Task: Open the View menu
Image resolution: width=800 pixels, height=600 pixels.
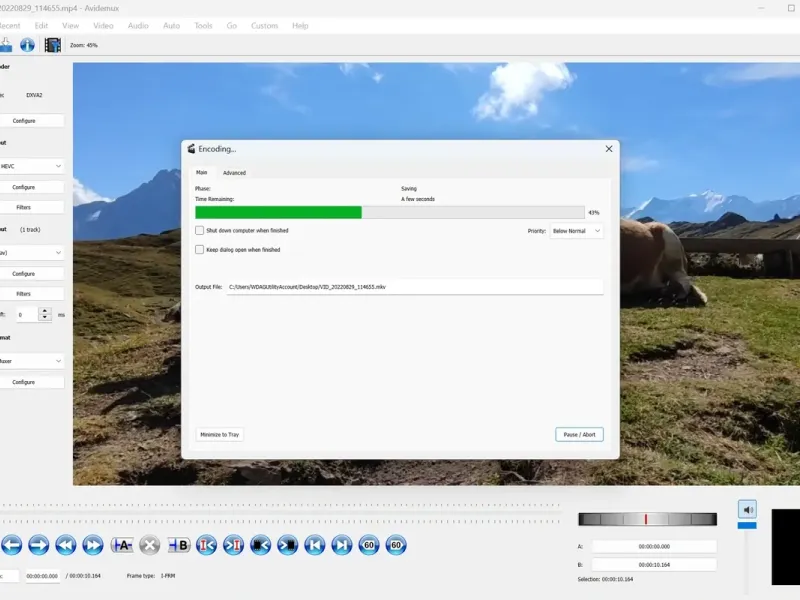Action: pyautogui.click(x=70, y=26)
